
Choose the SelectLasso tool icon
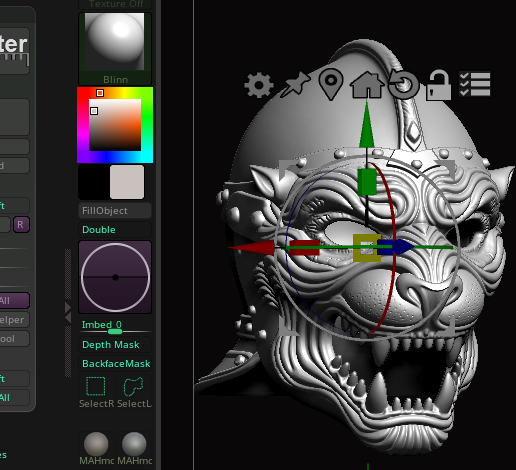134,392
